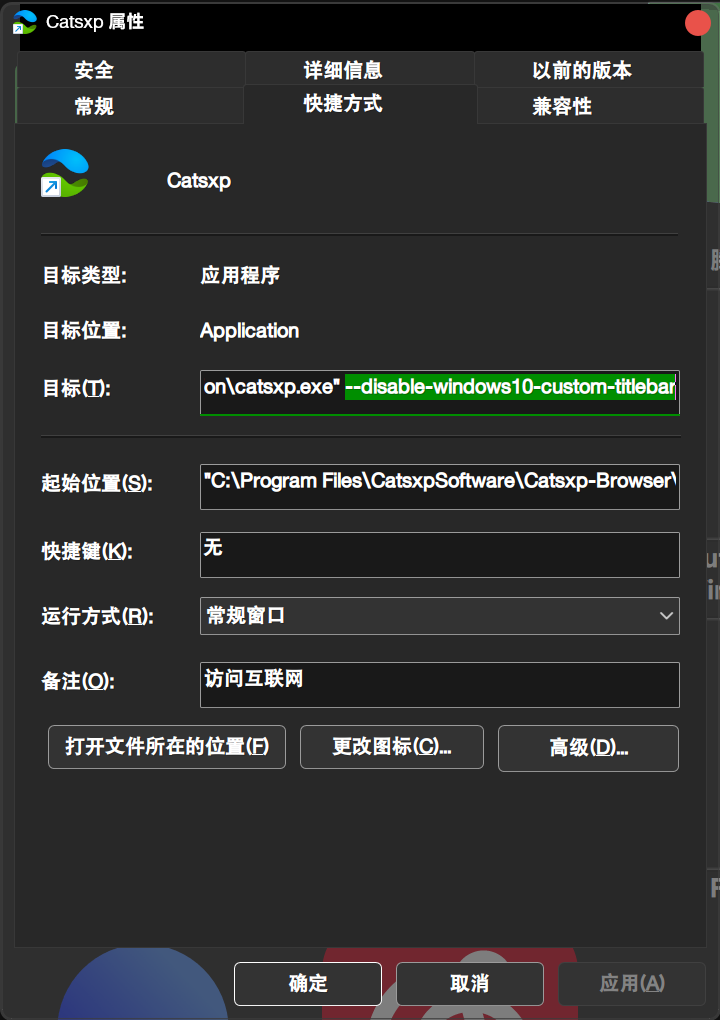Viewport: 720px width, 1020px height.
Task: Click the 应用程序 target type value
Action: click(240, 275)
